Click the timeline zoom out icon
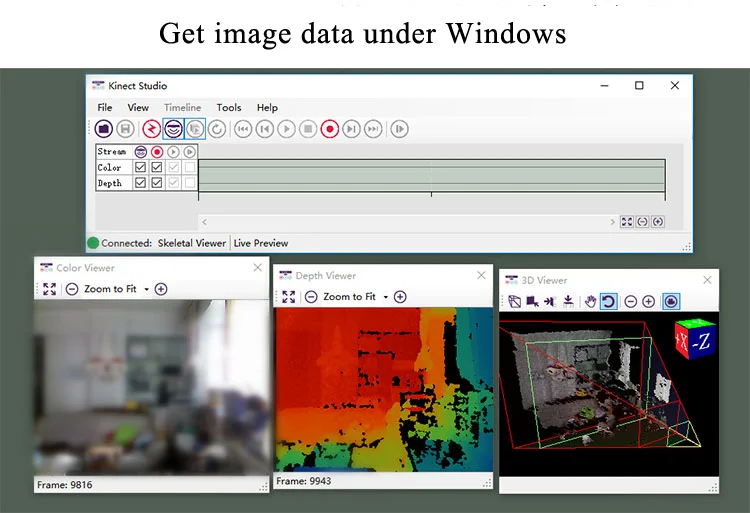 (642, 222)
